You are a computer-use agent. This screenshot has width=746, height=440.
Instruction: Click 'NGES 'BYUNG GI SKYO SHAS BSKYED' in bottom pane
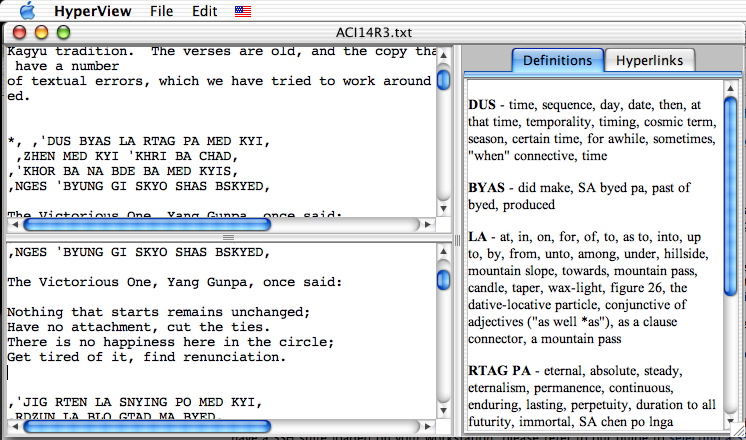pos(139,252)
